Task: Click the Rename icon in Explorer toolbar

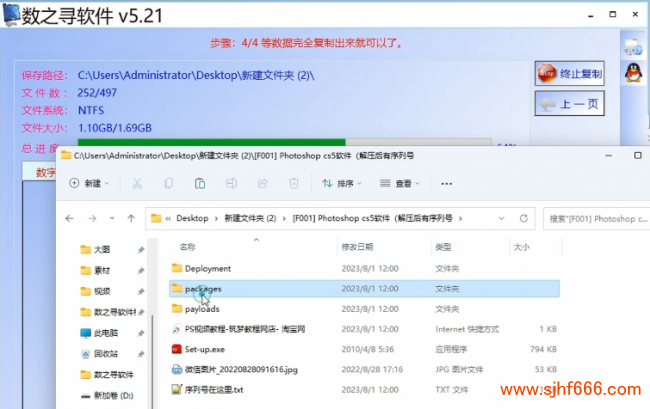Action: [x=231, y=184]
